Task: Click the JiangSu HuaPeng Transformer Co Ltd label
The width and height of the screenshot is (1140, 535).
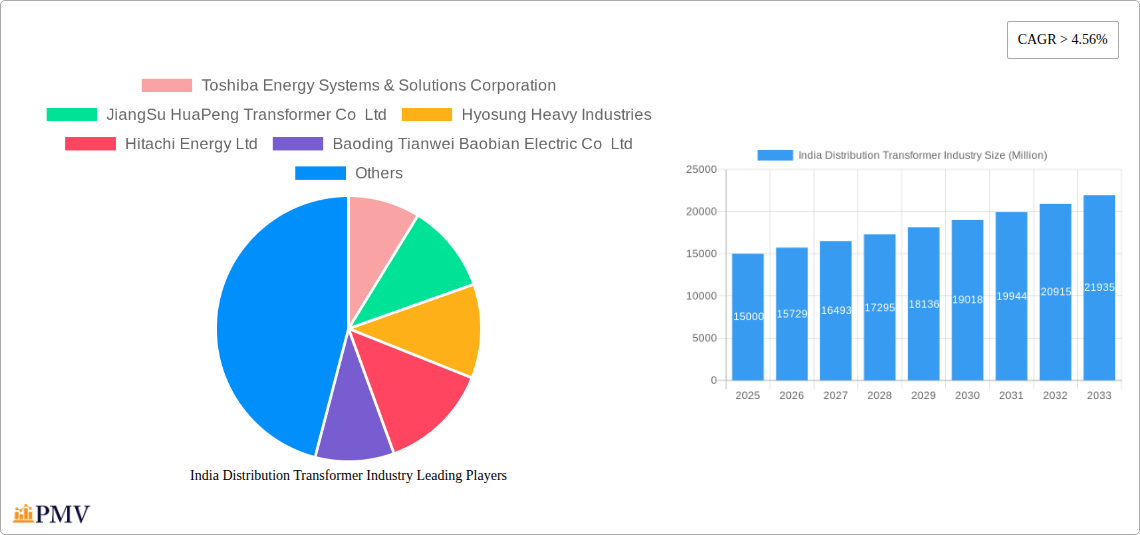Action: pyautogui.click(x=246, y=114)
